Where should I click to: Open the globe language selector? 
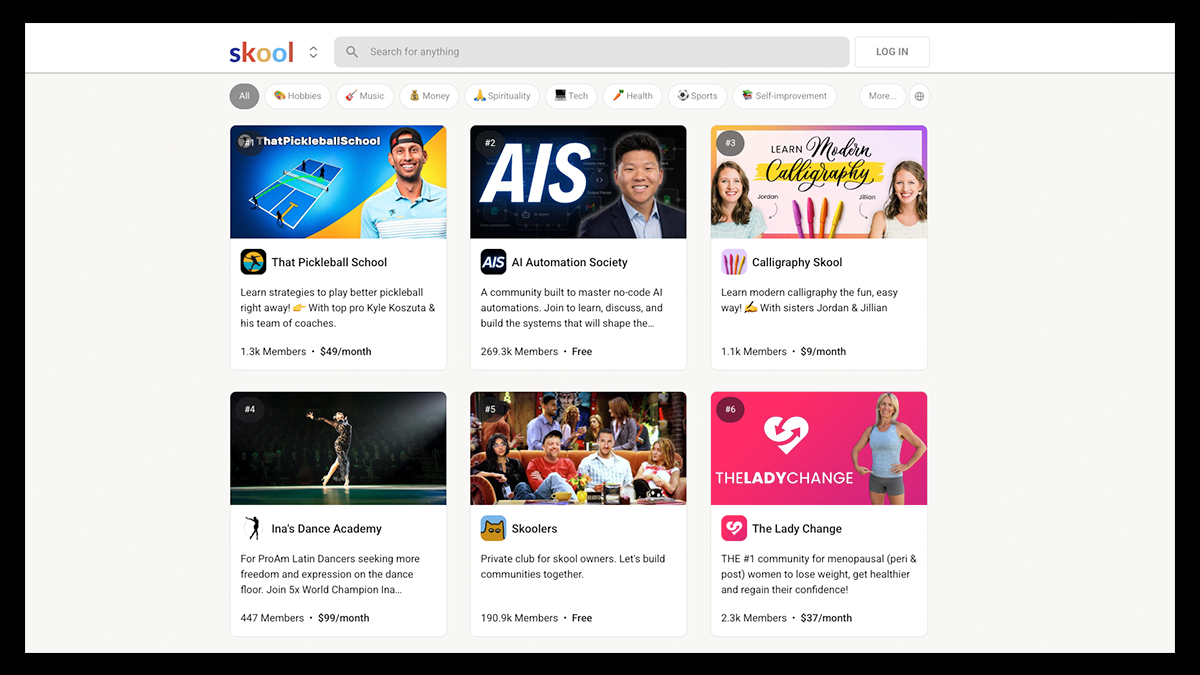[920, 96]
